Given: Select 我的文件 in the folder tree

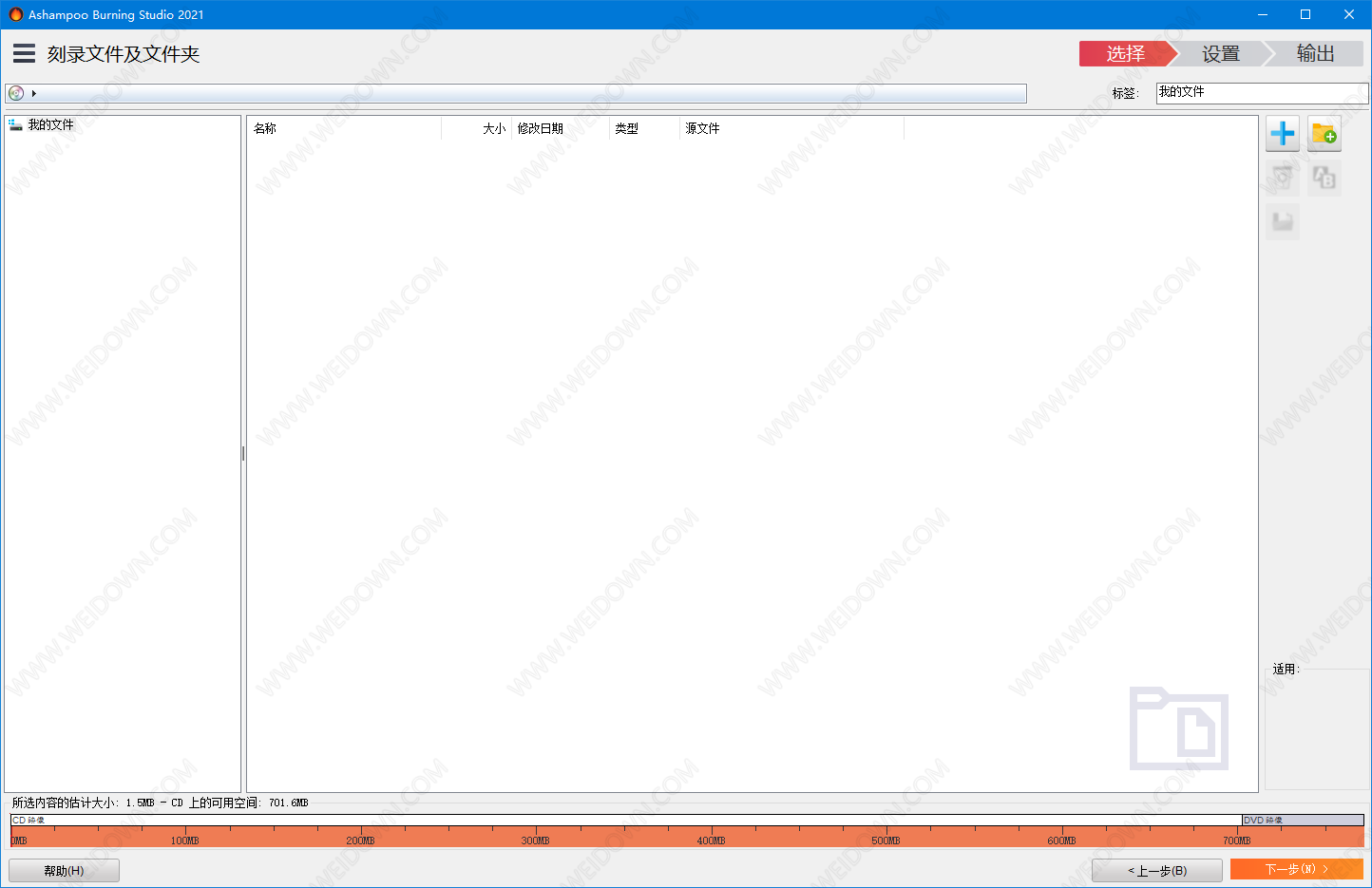Looking at the screenshot, I should (50, 125).
